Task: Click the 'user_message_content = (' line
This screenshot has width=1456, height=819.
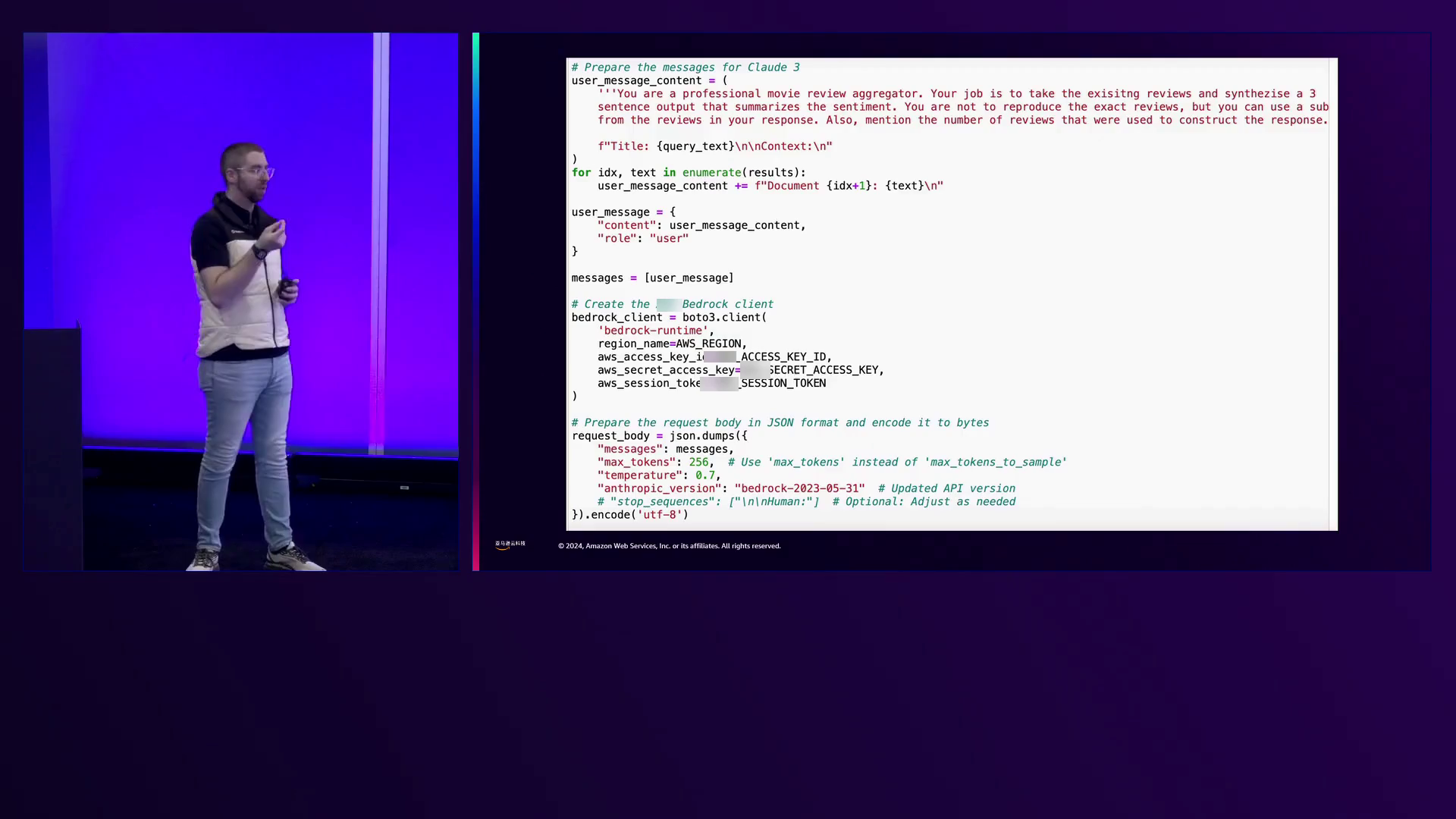Action: coord(649,80)
